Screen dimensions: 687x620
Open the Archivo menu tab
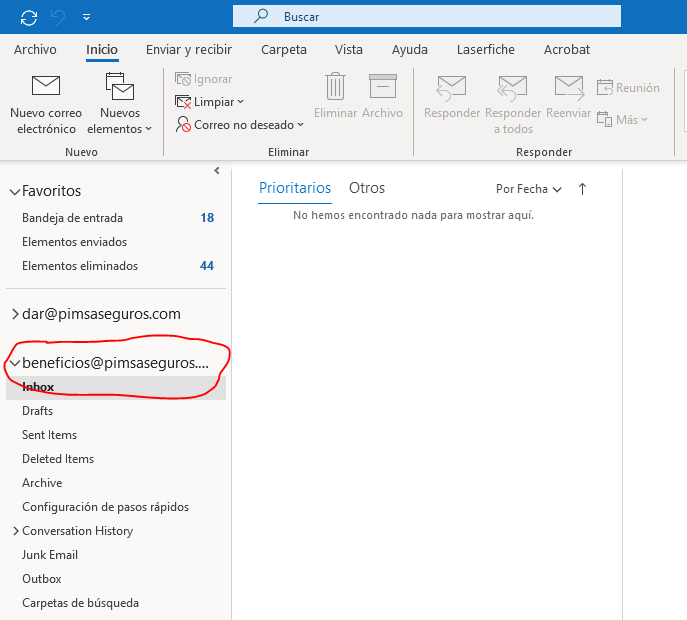point(35,50)
